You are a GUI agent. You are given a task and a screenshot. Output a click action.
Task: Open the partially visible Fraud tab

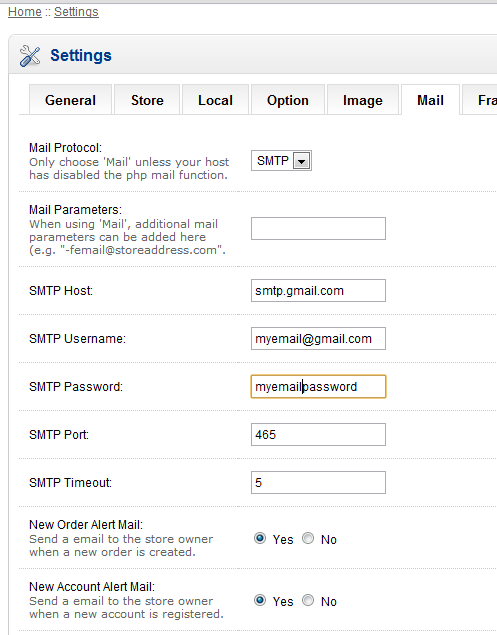coord(480,100)
